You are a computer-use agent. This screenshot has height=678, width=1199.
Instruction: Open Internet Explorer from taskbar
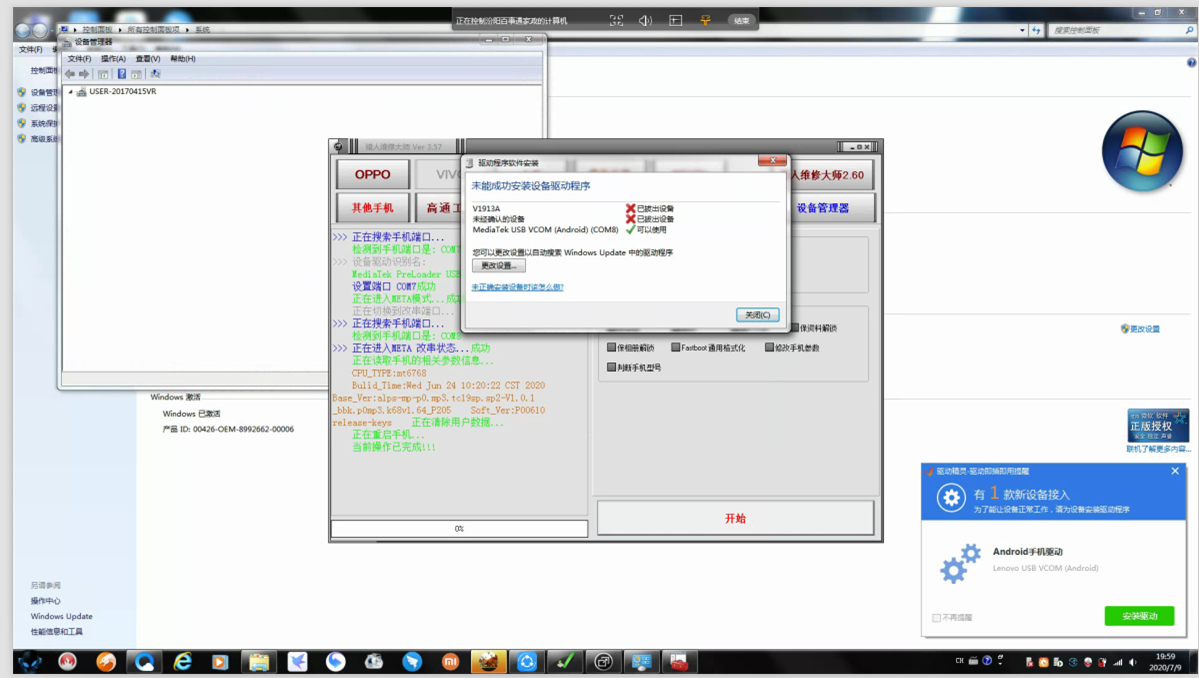(x=182, y=661)
